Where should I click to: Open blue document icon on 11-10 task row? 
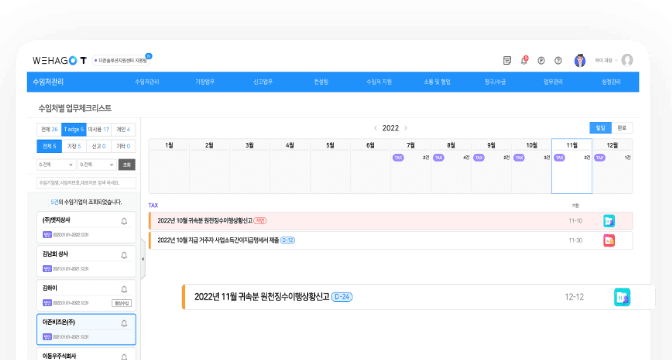[609, 221]
